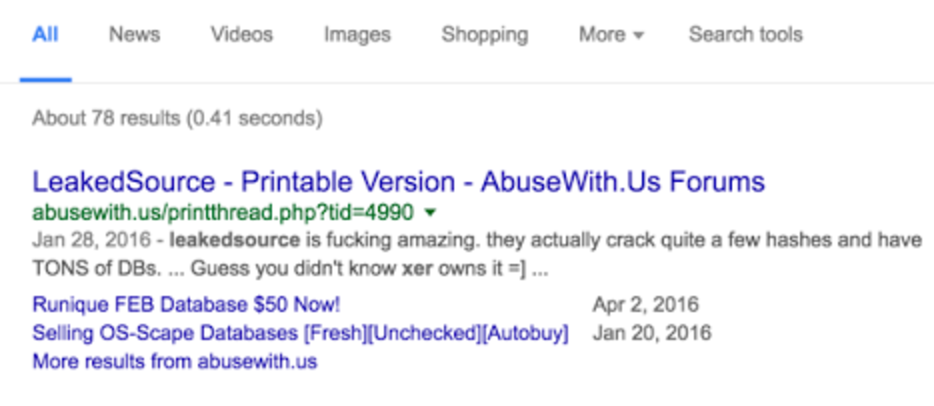This screenshot has height=406, width=934.
Task: Click the Jan 20, 2016 date
Action: click(651, 333)
